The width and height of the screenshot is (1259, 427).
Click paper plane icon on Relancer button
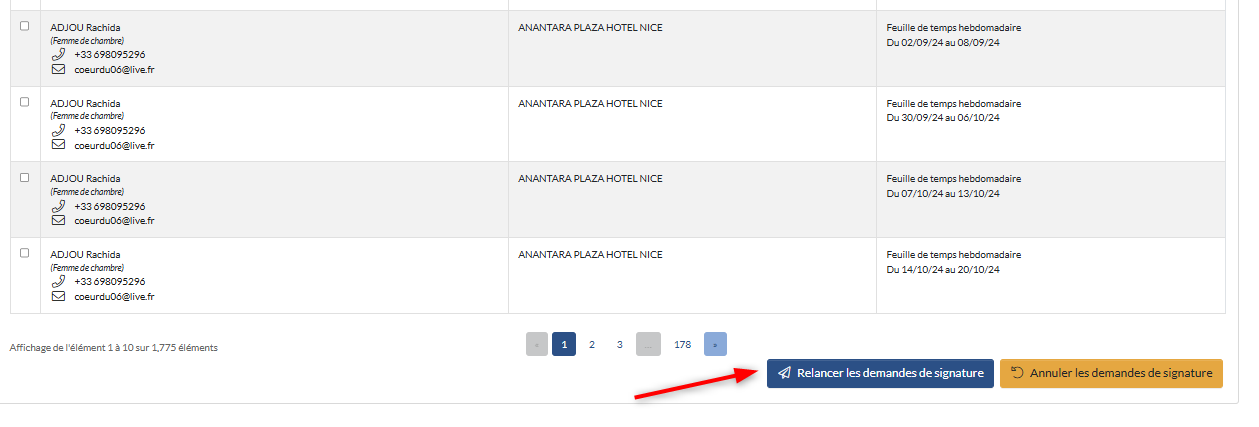[x=785, y=373]
